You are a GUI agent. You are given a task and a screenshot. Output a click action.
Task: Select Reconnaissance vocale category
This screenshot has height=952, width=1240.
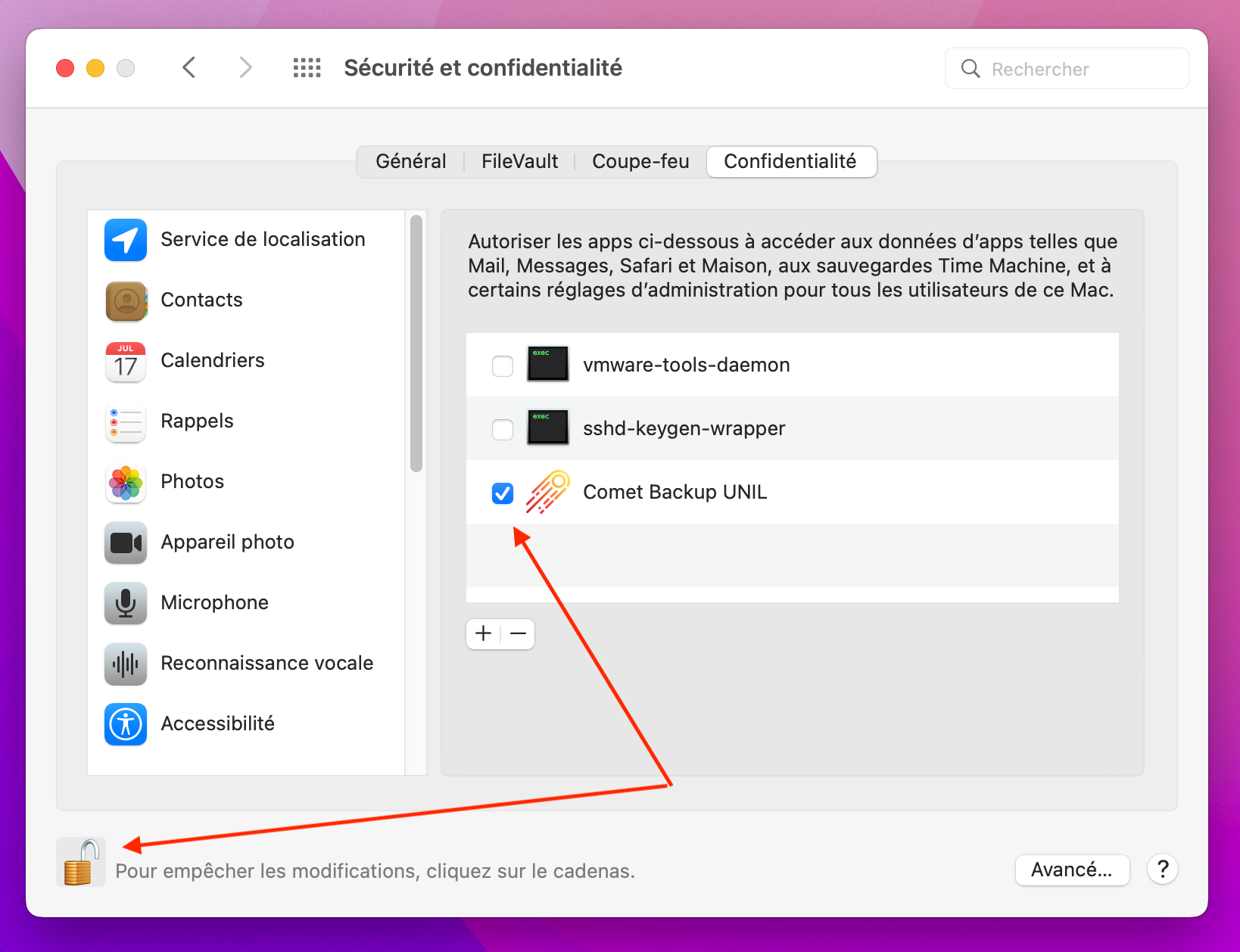pos(266,664)
